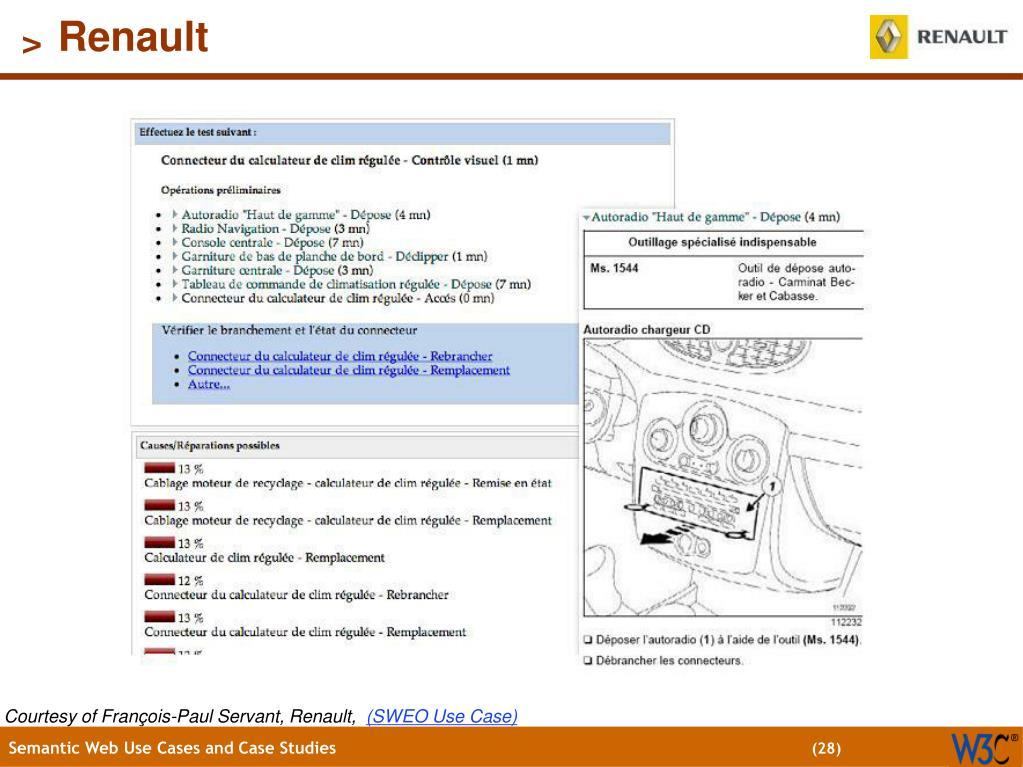This screenshot has height=767, width=1023.
Task: Expand 'Console centrale - Dépose' item
Action: click(175, 243)
